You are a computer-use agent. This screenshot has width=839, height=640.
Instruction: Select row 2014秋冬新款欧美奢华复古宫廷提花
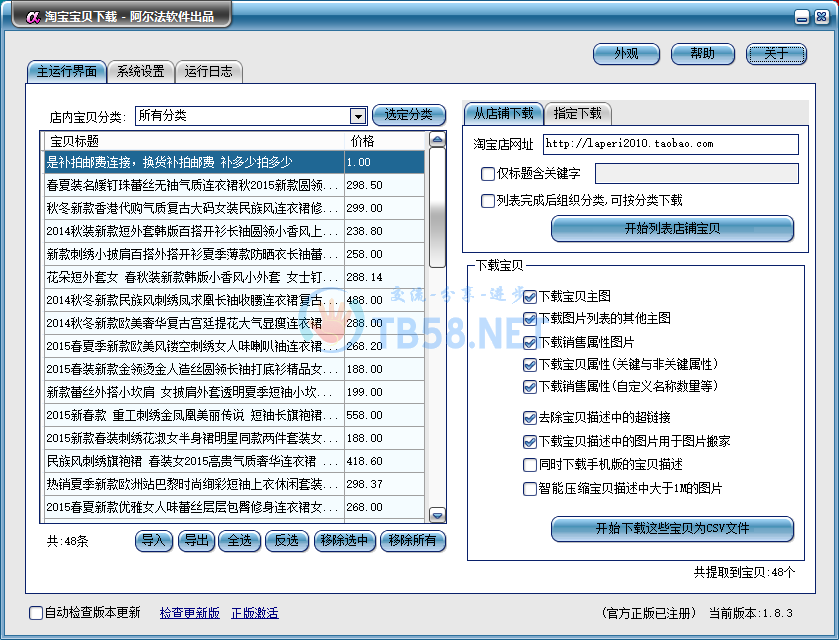234,323
